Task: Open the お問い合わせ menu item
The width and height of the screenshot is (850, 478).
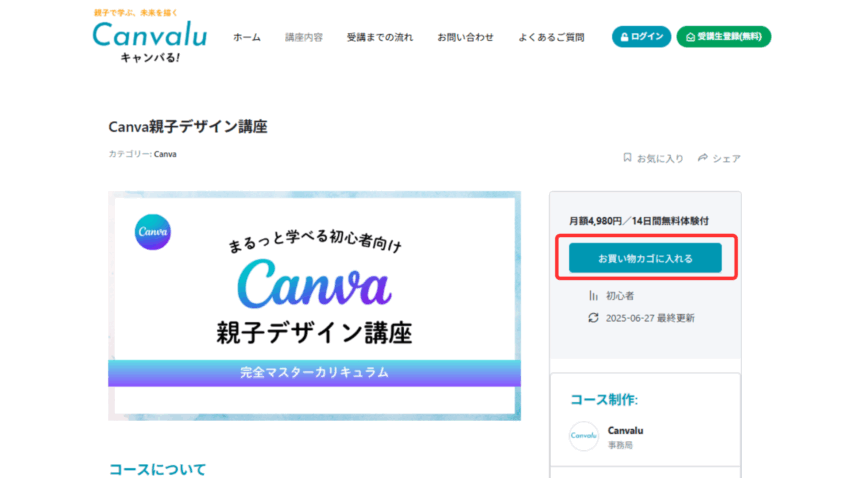Action: click(x=465, y=37)
